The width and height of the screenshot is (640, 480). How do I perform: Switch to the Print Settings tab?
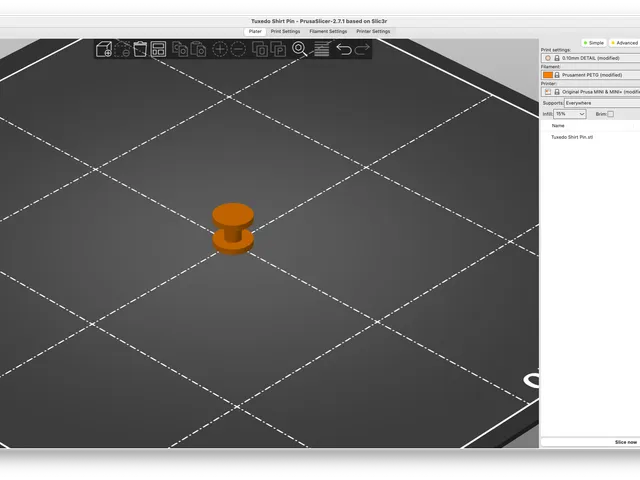[x=285, y=31]
